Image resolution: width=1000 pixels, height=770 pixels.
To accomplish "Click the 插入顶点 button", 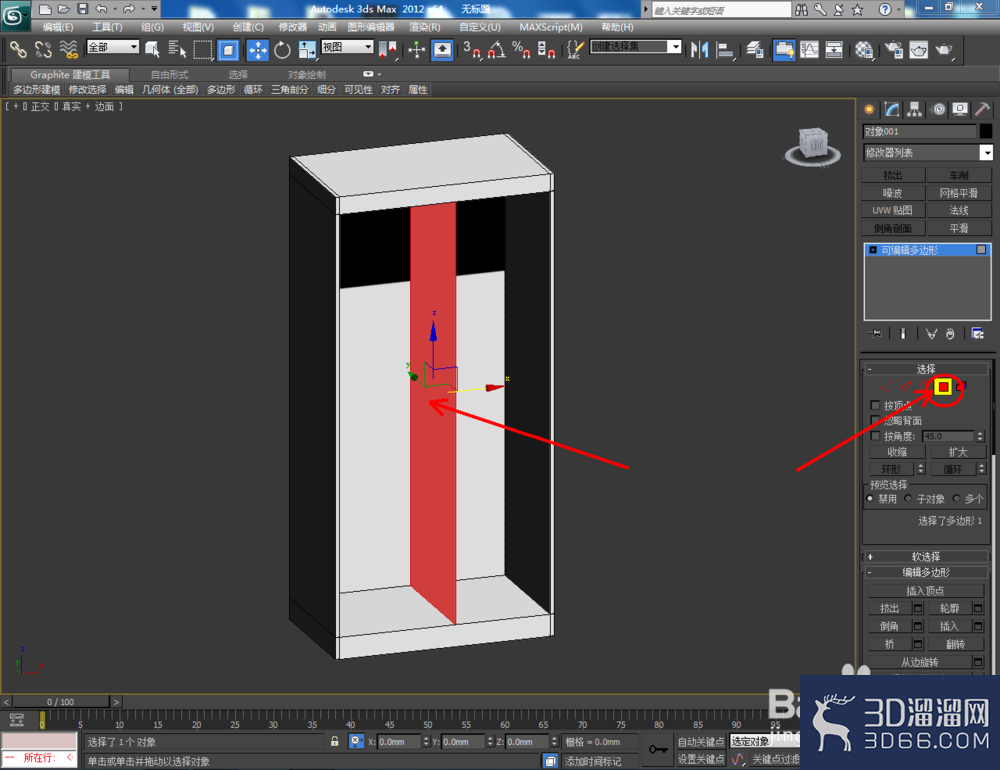I will click(x=925, y=591).
